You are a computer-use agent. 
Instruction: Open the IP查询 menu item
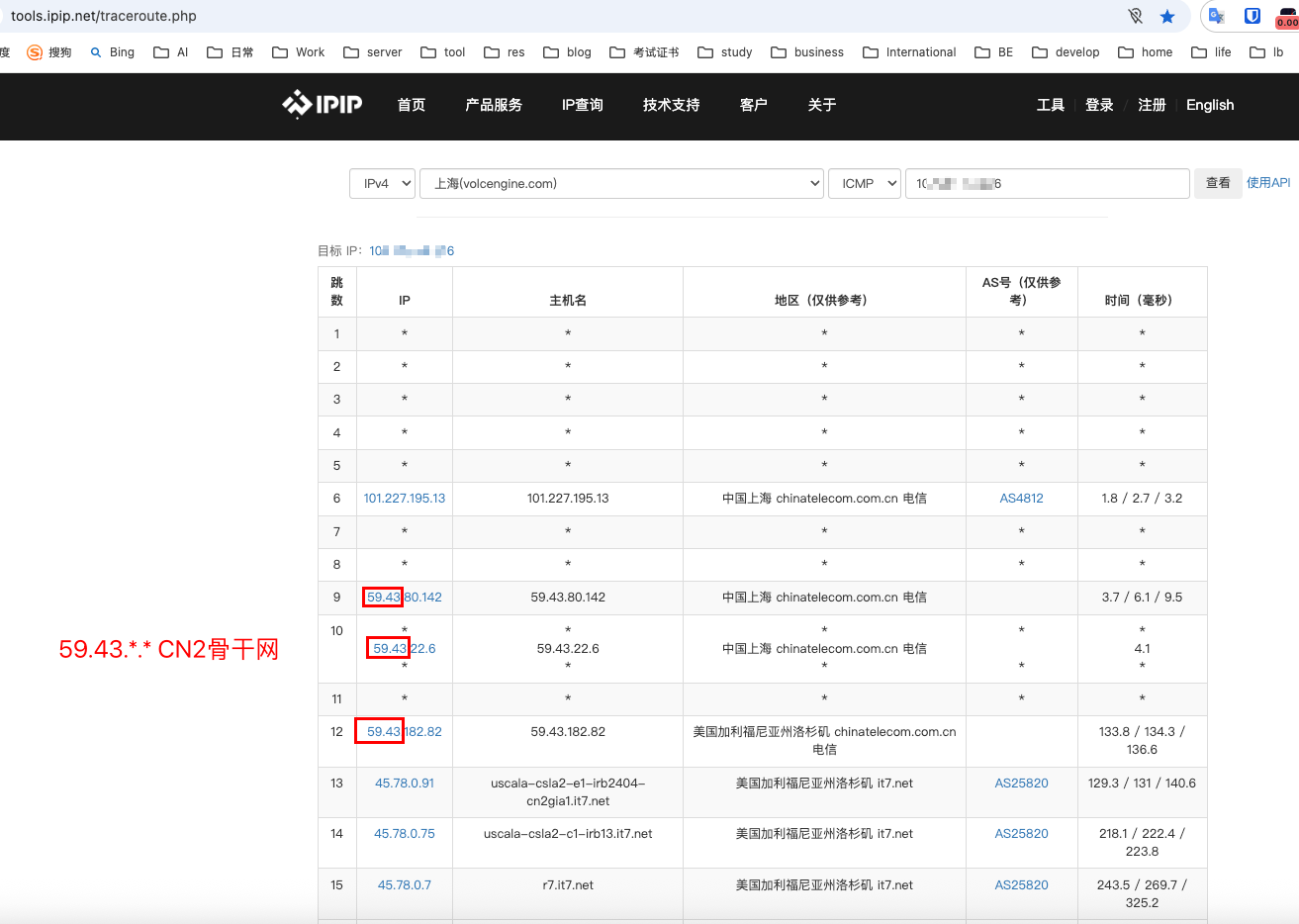click(583, 105)
